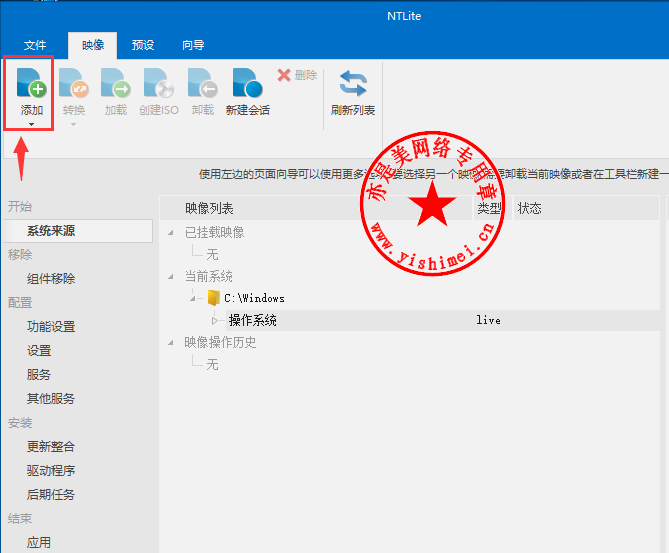The height and width of the screenshot is (553, 669).
Task: Click the 'live' type cell
Action: click(489, 320)
